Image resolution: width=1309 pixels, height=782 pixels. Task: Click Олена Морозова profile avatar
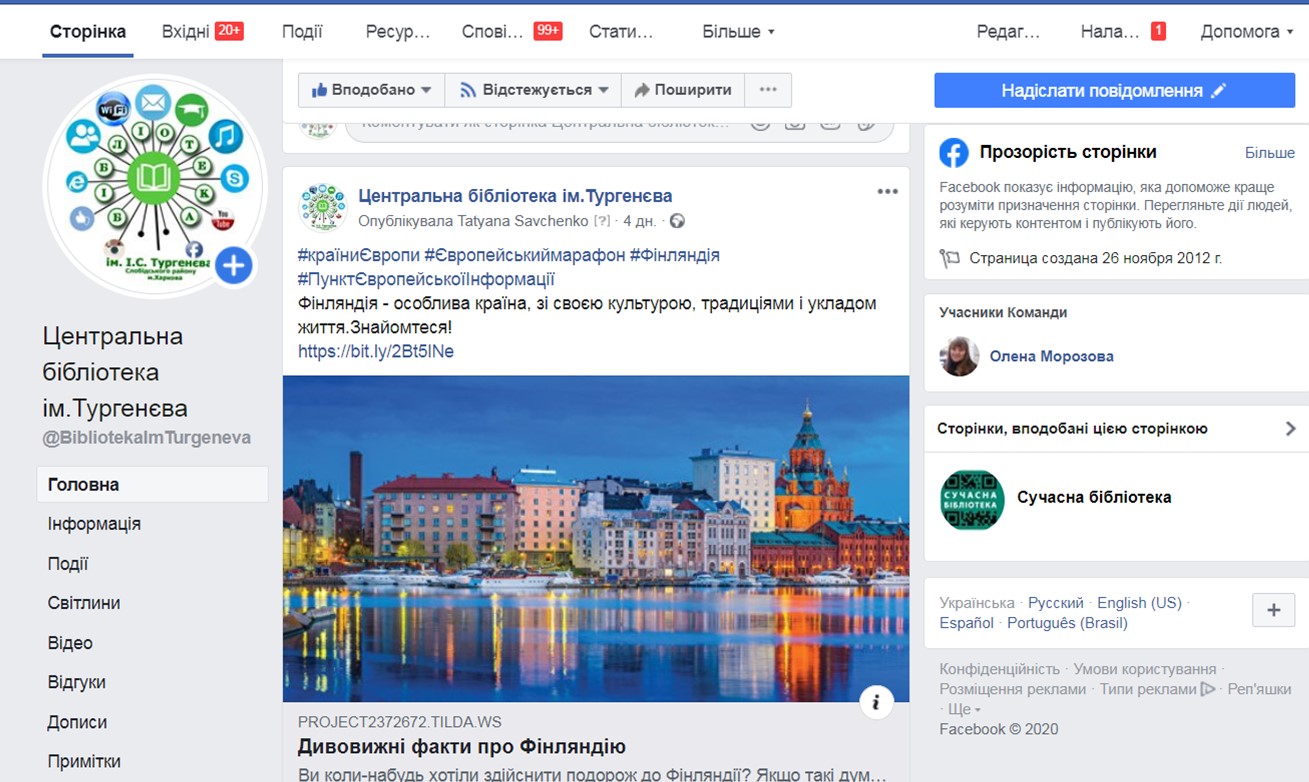(959, 356)
